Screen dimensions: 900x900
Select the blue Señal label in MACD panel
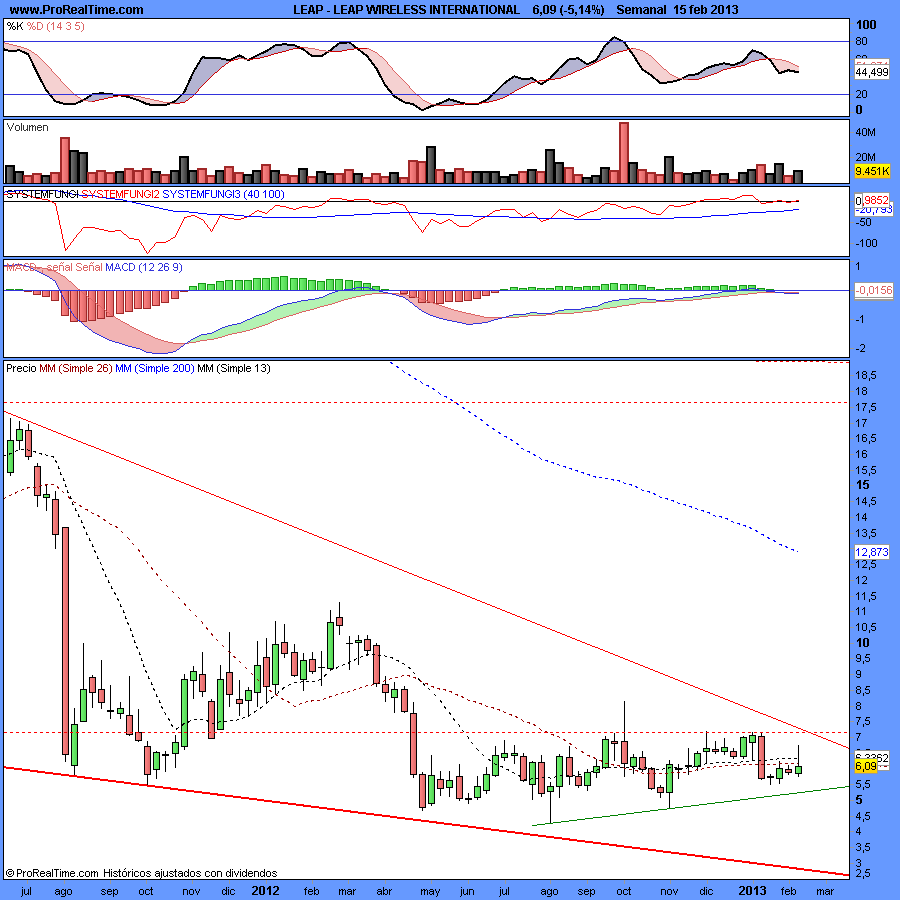coord(88,267)
